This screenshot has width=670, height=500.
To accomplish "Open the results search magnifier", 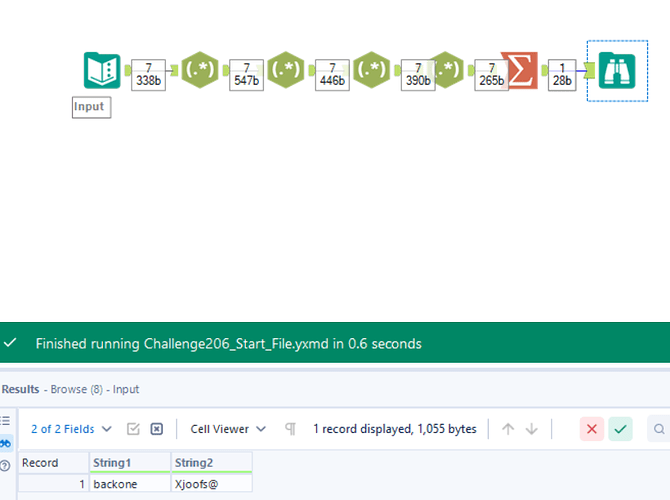I will pyautogui.click(x=659, y=429).
